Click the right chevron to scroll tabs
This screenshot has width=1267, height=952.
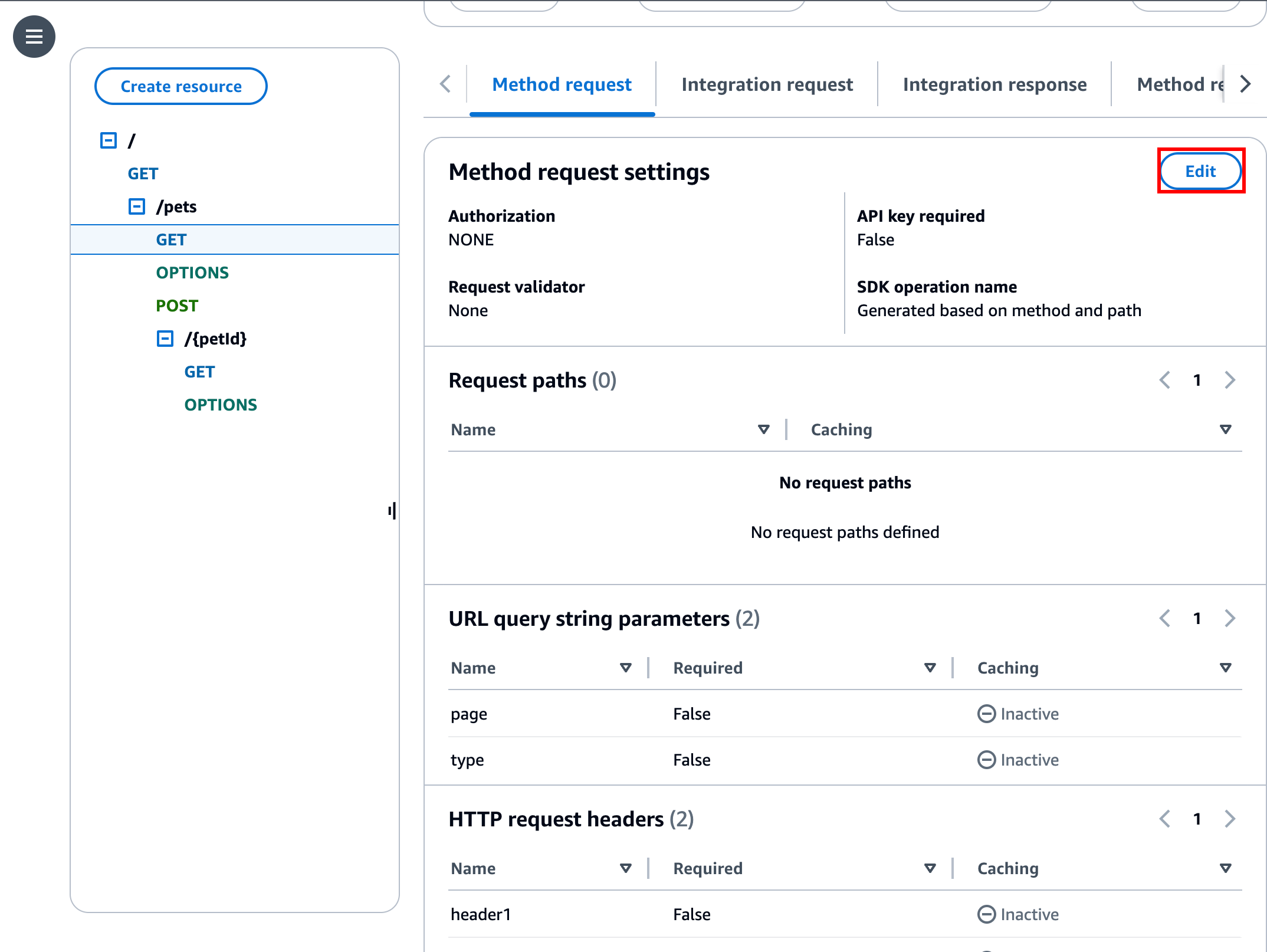pyautogui.click(x=1245, y=84)
